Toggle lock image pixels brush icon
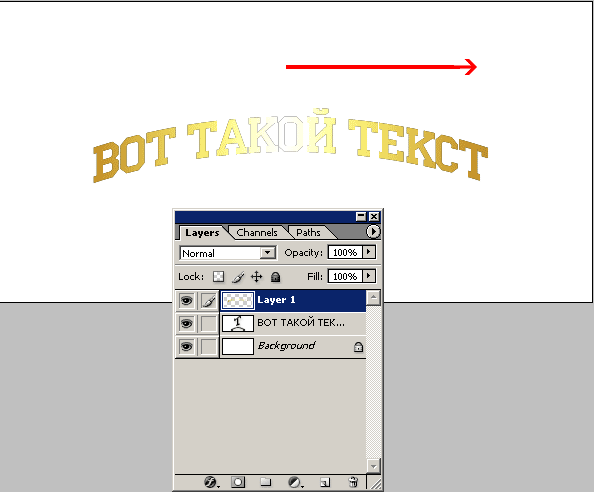The height and width of the screenshot is (492, 594). [238, 277]
